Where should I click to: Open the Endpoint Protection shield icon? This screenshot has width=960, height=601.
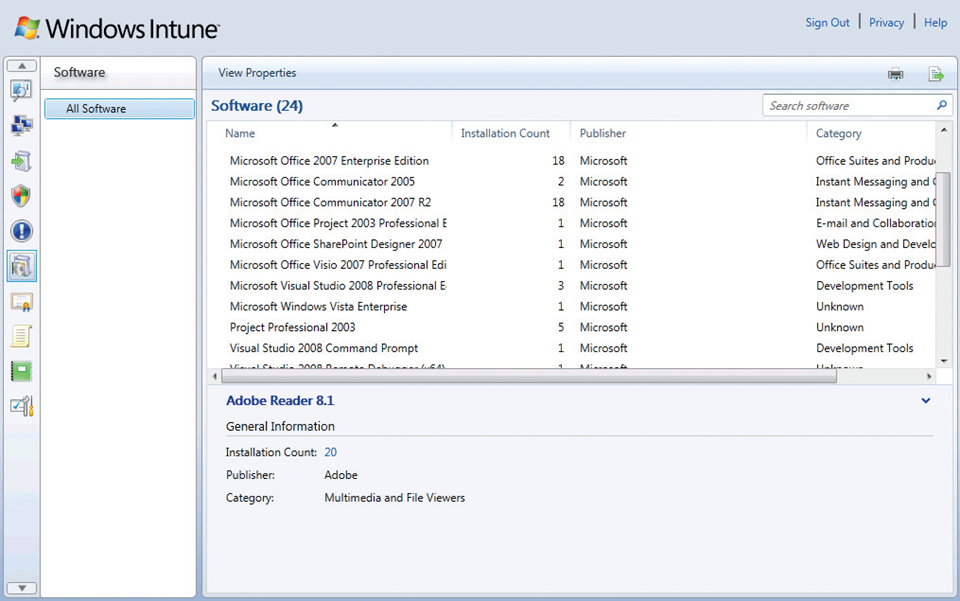[21, 196]
